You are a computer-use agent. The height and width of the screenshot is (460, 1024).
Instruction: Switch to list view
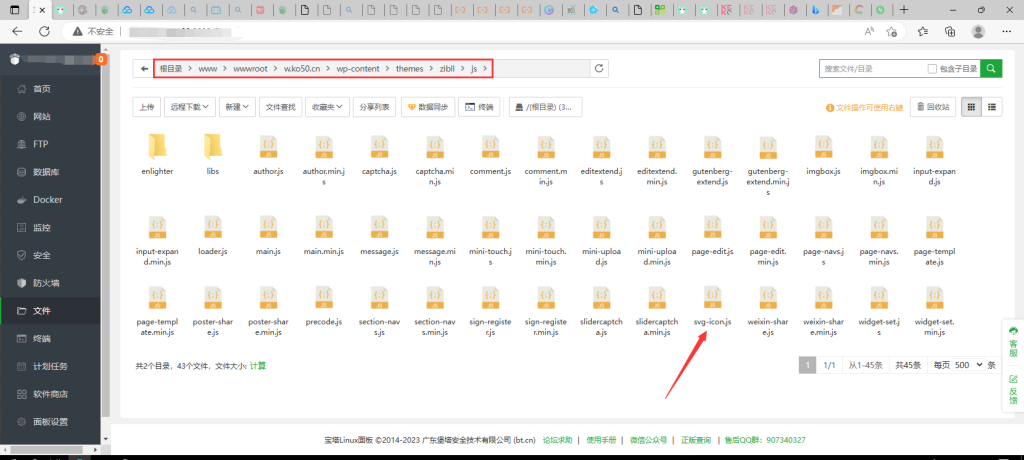click(x=992, y=107)
